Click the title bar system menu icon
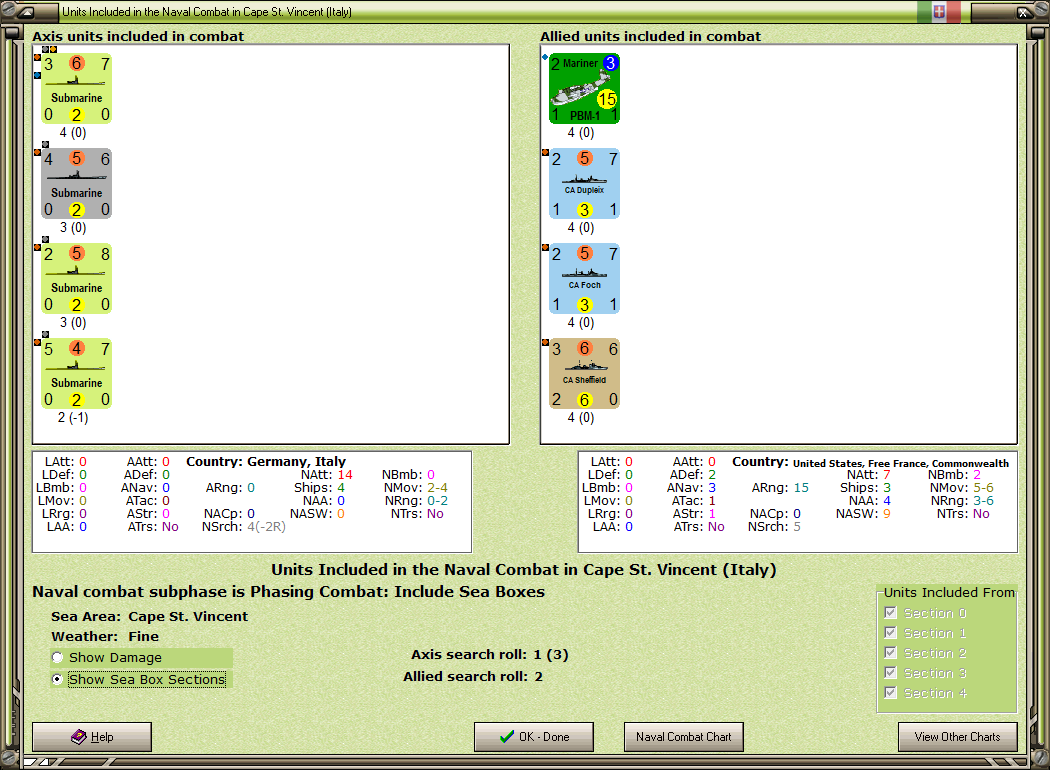The width and height of the screenshot is (1050, 770). pos(26,11)
